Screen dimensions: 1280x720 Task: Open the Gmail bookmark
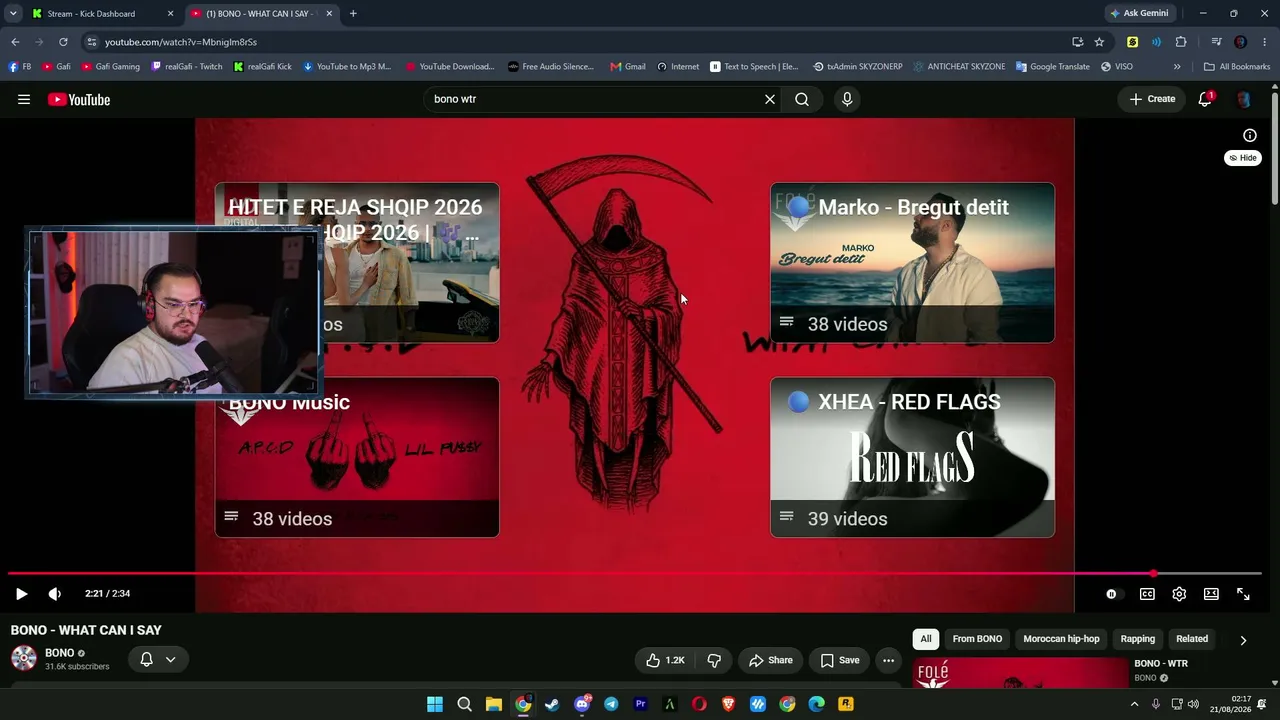pyautogui.click(x=628, y=67)
